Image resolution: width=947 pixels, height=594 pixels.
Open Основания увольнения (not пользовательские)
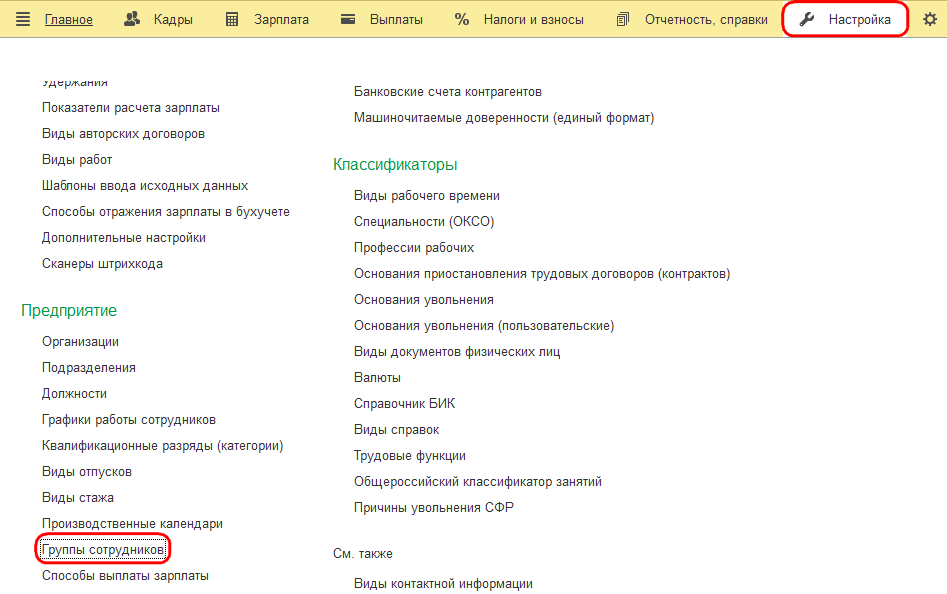coord(424,299)
